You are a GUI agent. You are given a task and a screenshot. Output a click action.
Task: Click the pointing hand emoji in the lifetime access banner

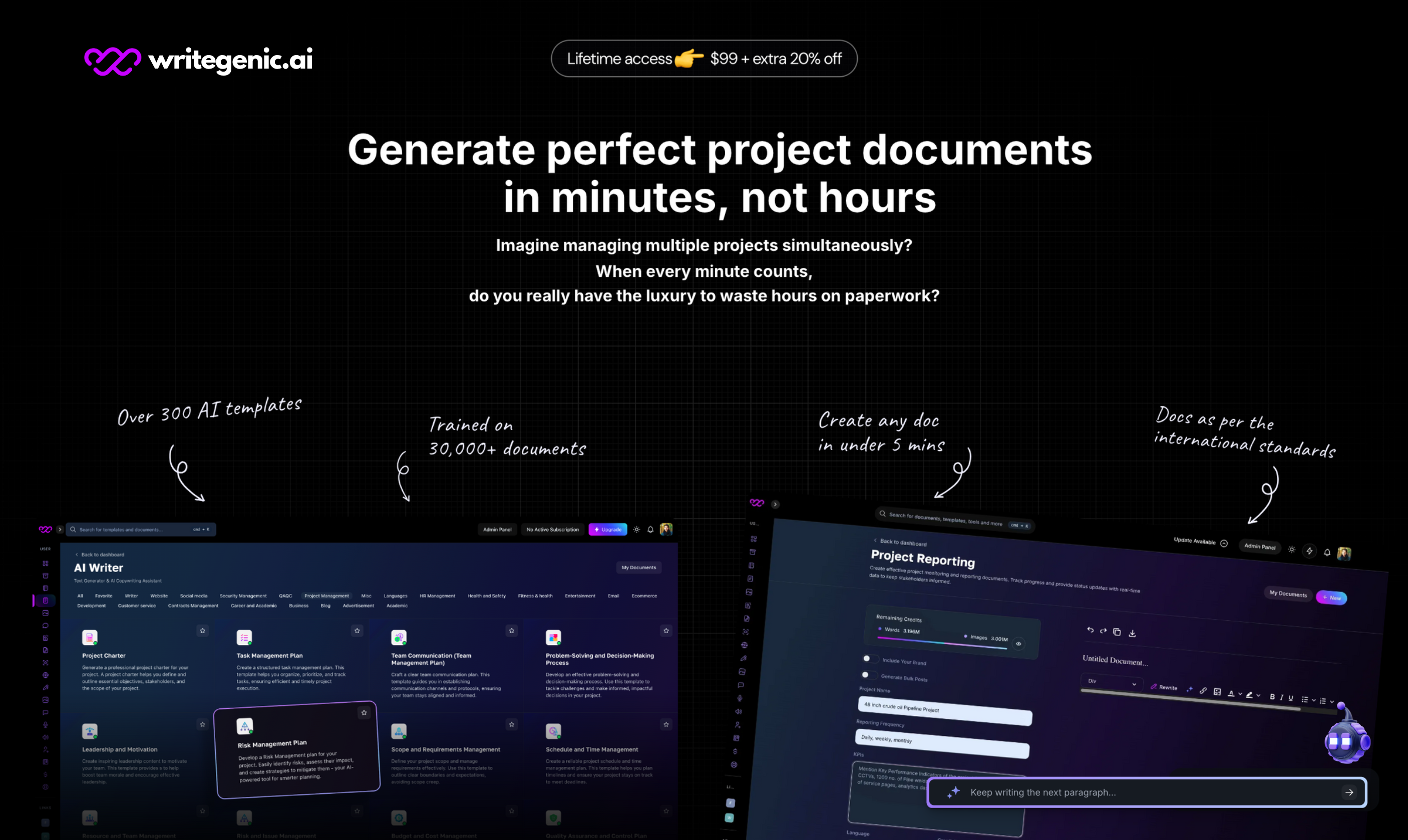689,58
